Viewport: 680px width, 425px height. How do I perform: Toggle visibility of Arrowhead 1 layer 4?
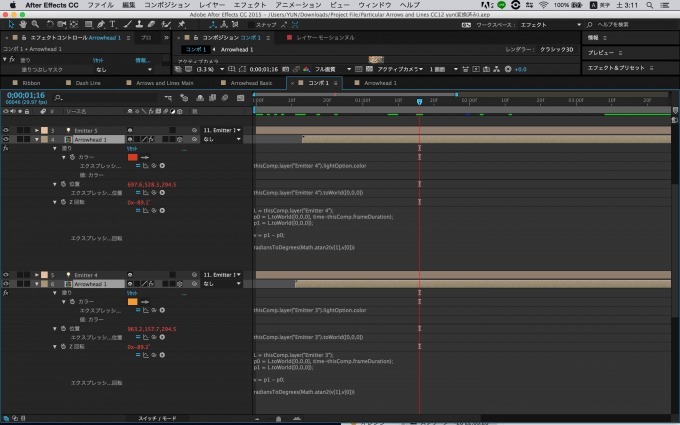tap(6, 139)
